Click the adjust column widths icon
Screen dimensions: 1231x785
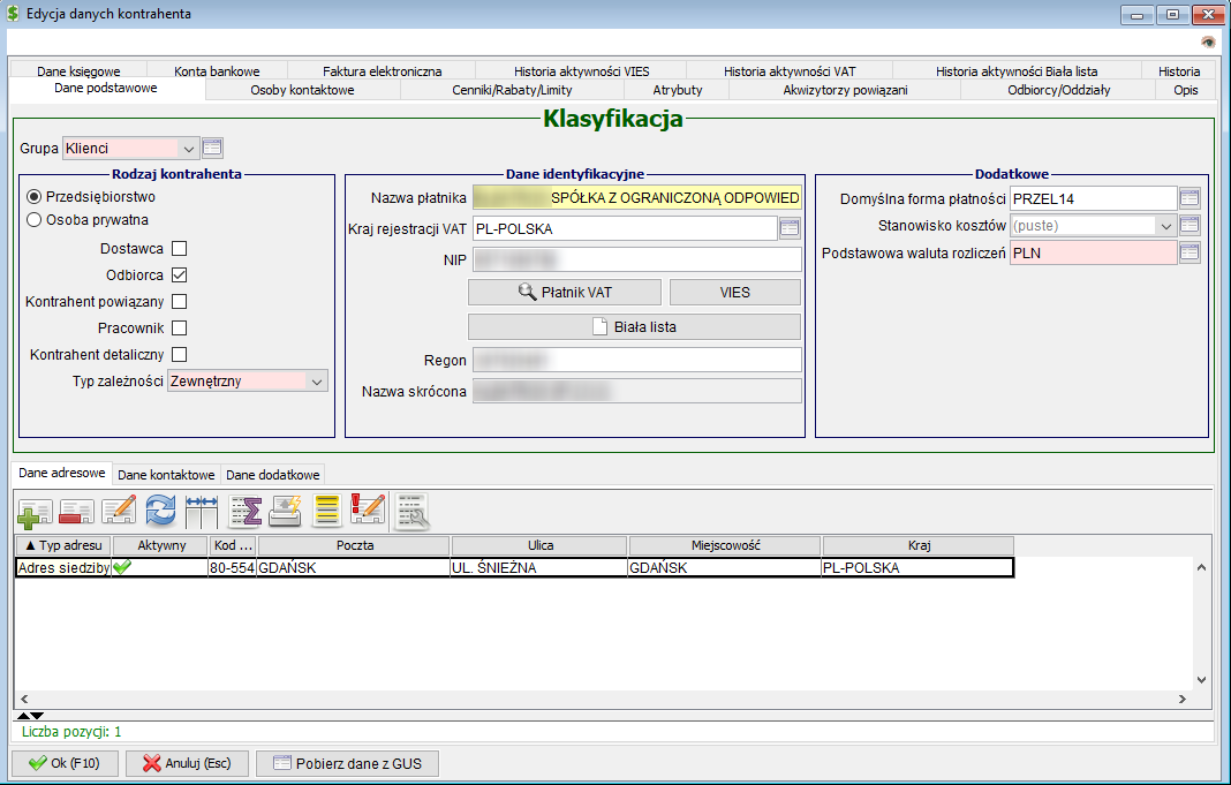[201, 510]
